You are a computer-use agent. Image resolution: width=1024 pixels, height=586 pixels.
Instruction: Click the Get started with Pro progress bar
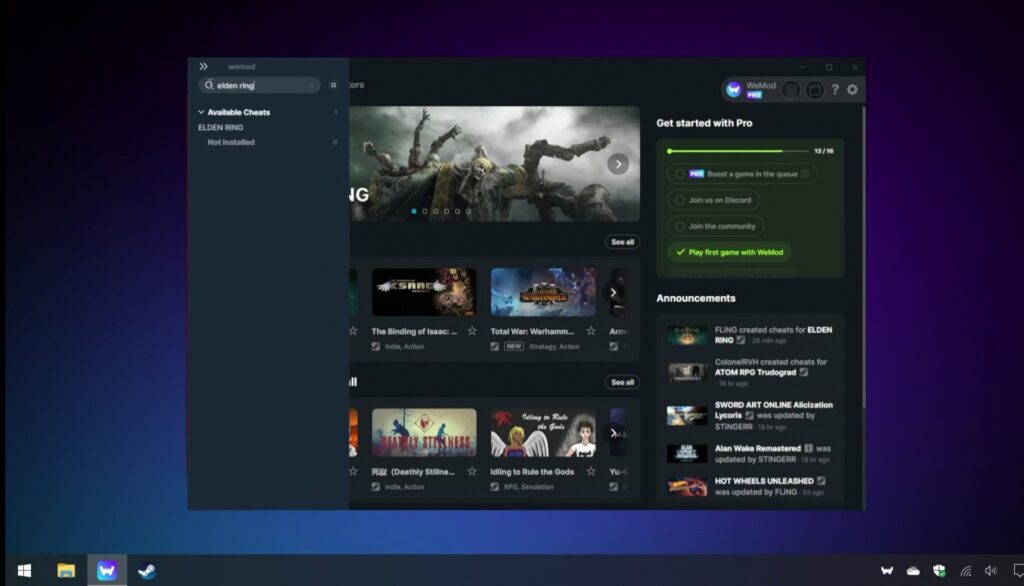(737, 151)
